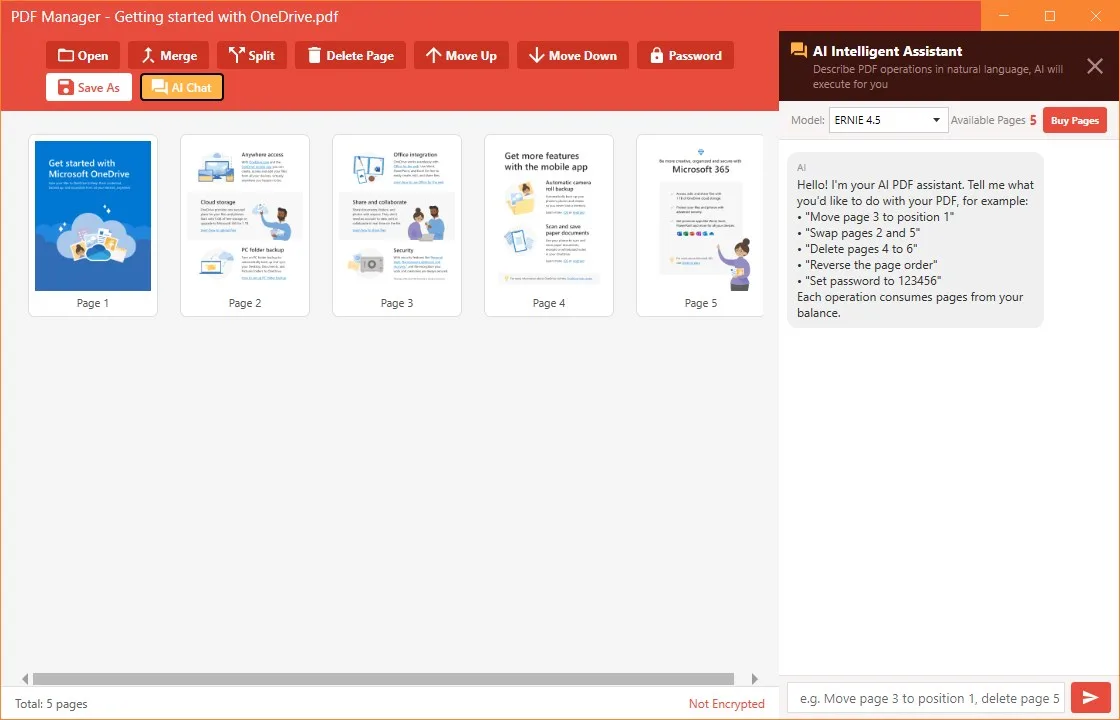Select the Page 2 thumbnail

tap(245, 226)
